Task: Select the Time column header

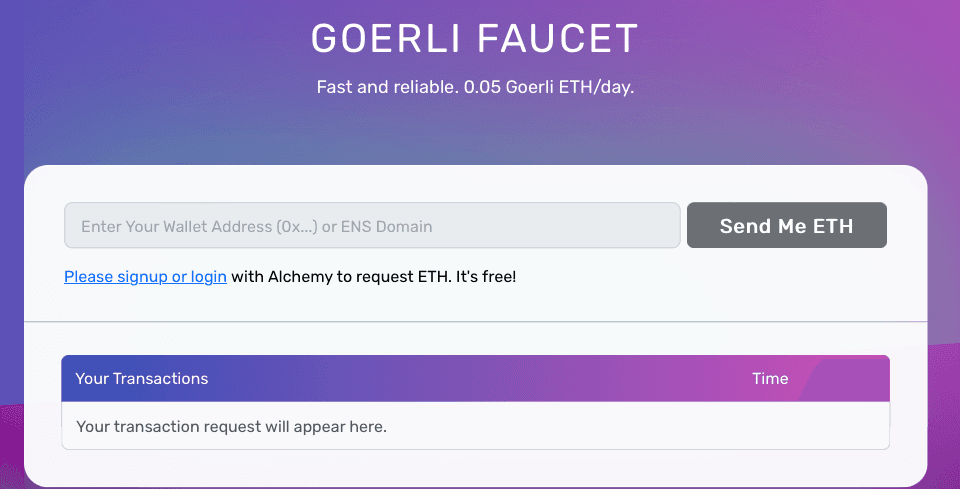Action: point(770,379)
